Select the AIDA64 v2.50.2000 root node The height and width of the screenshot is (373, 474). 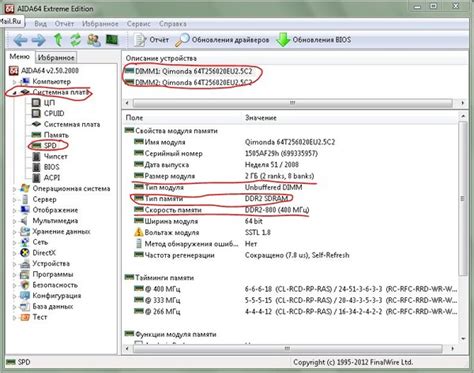[x=44, y=71]
